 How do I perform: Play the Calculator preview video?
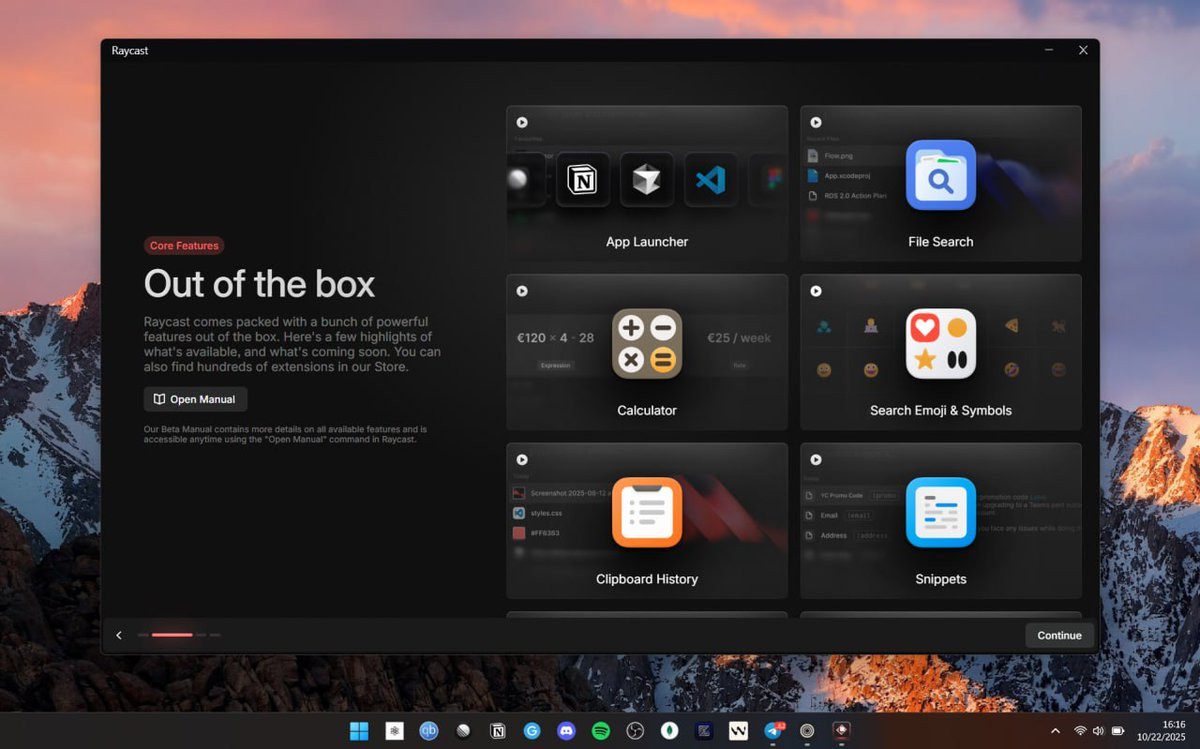click(522, 291)
